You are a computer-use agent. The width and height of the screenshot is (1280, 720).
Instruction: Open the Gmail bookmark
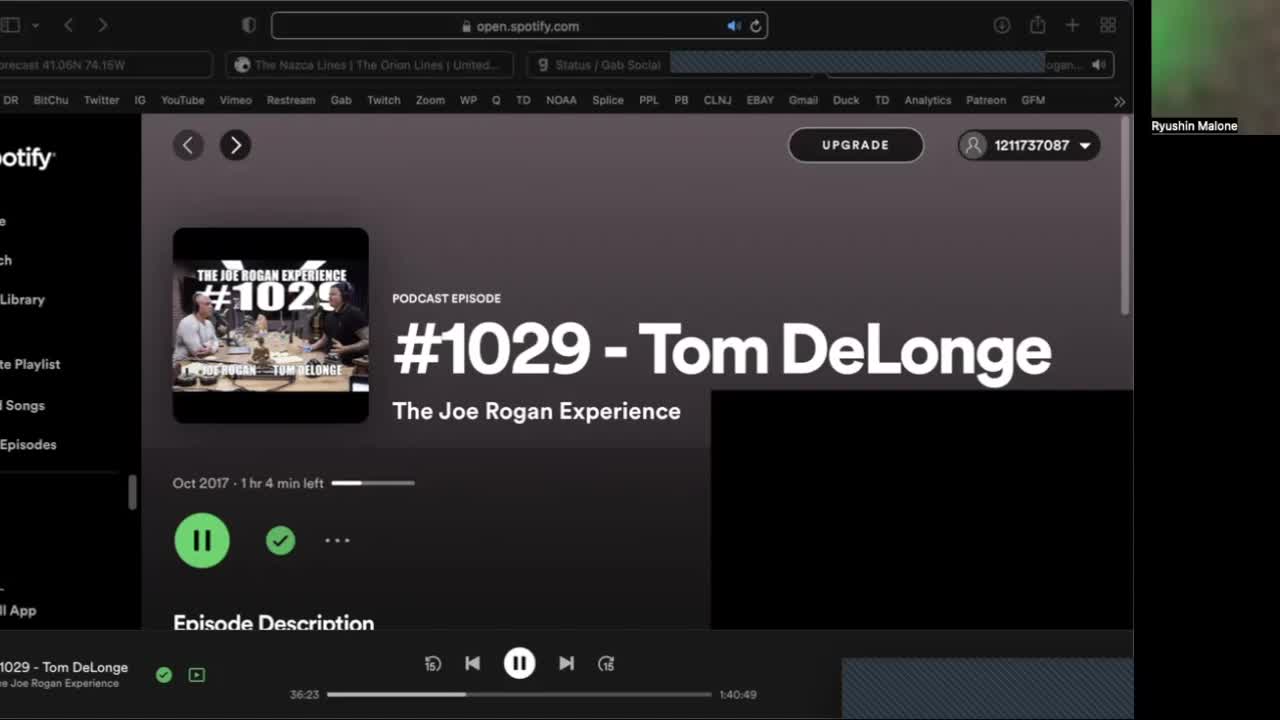pyautogui.click(x=803, y=100)
